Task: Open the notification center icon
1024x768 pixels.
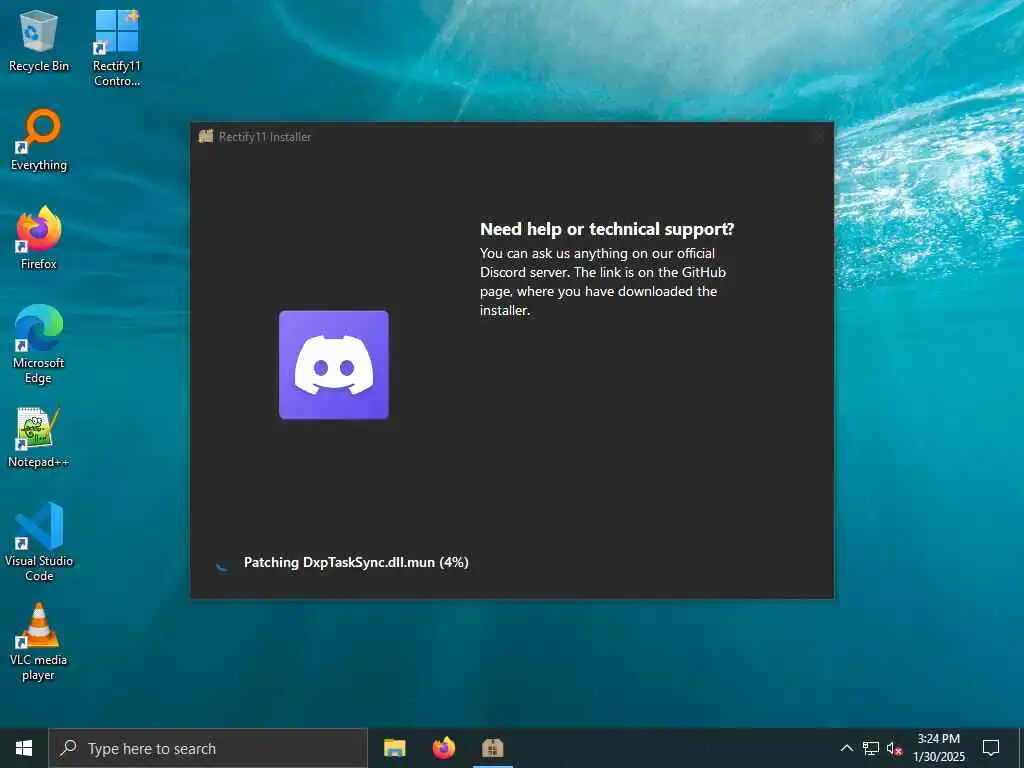Action: point(991,748)
